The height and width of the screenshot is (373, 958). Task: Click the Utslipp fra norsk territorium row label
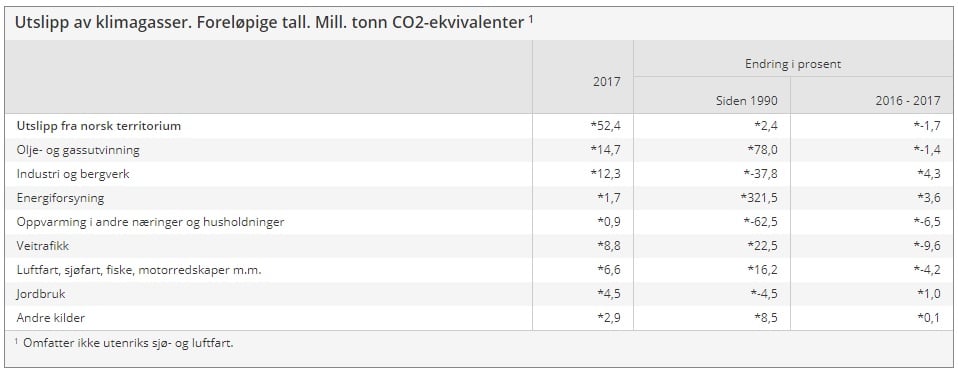click(x=98, y=126)
